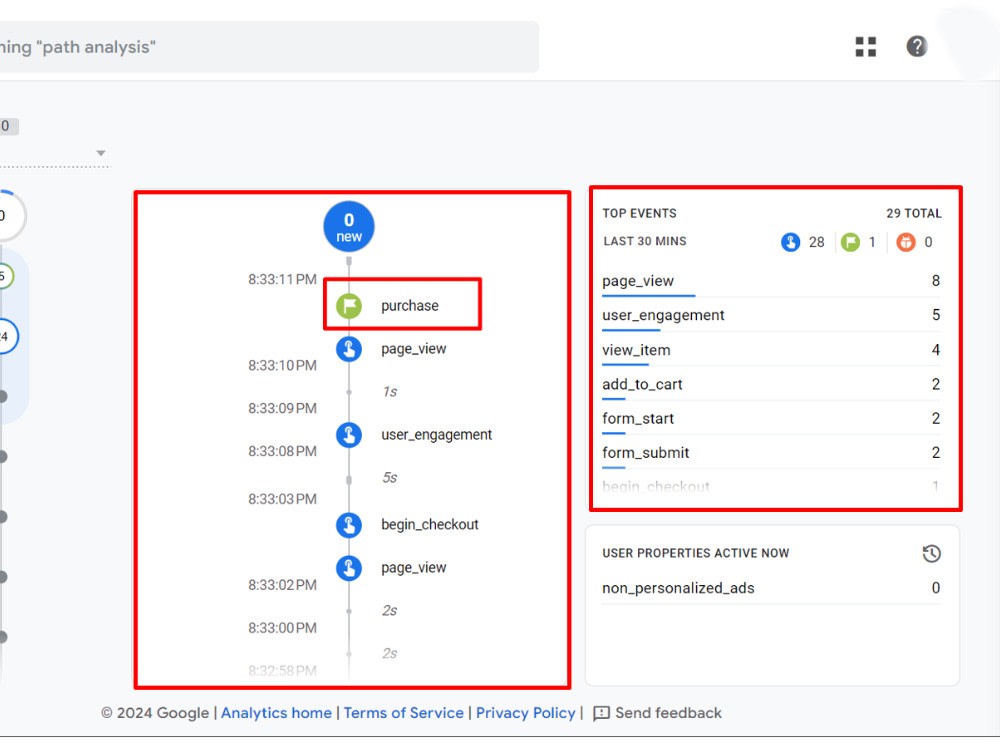Viewport: 1000px width, 750px height.
Task: Open the faded begin_checkout row in Top Events
Action: click(771, 487)
